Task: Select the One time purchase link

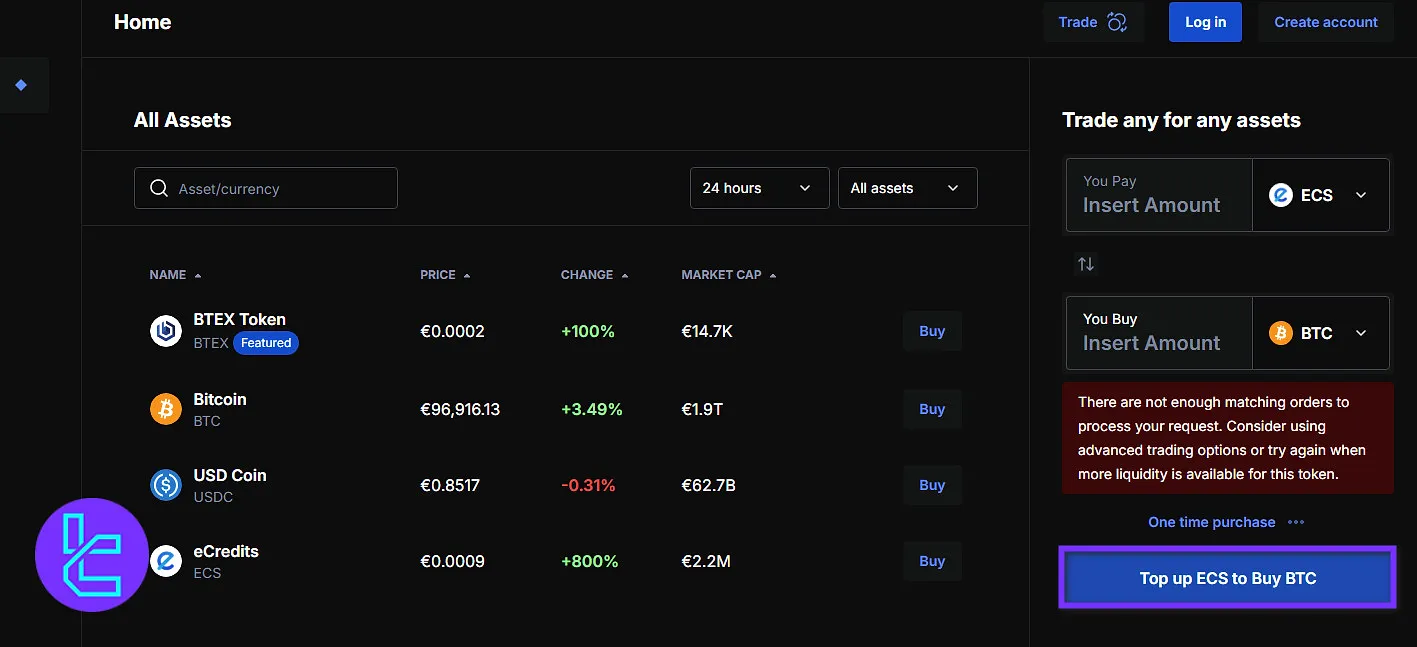Action: [1211, 522]
